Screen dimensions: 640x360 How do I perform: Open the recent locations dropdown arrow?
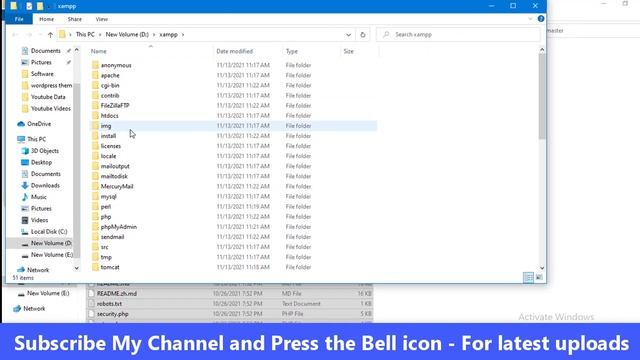(40, 35)
